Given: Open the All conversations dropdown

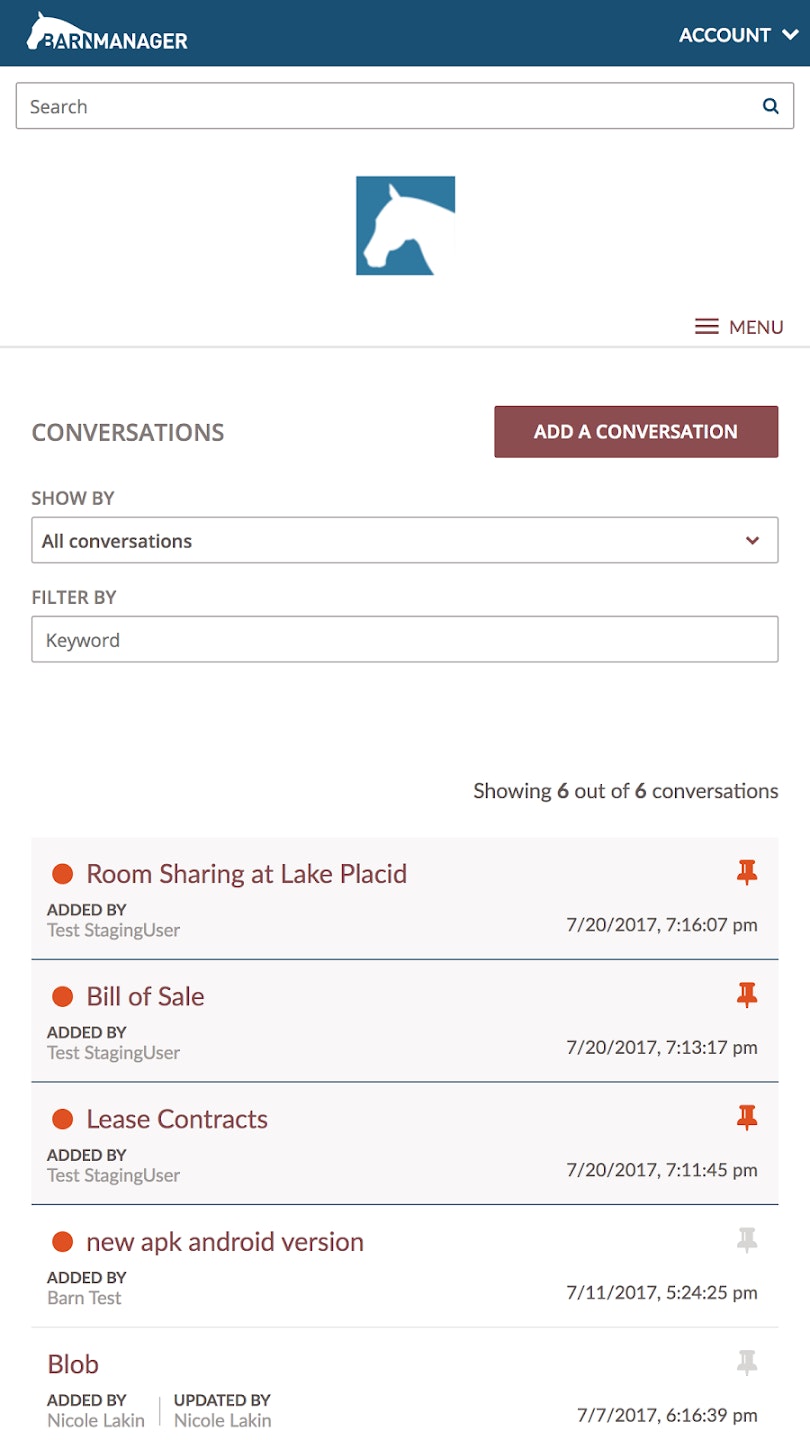Looking at the screenshot, I should [404, 541].
